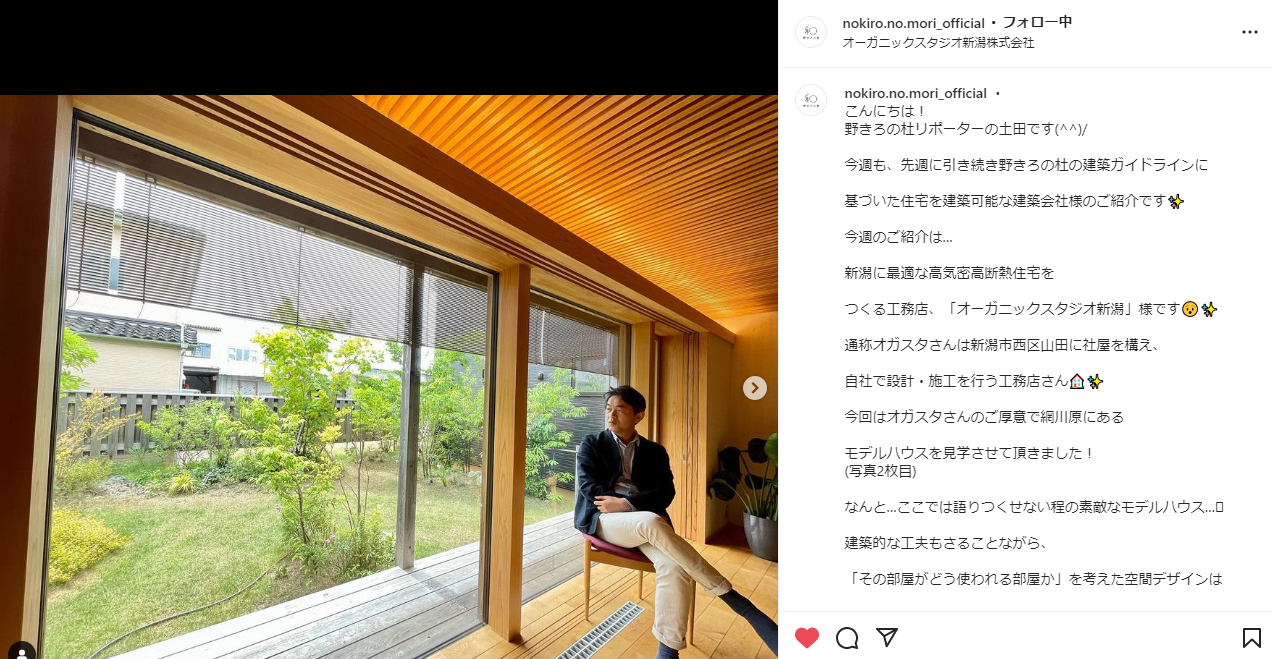
Task: Open location オーガニックスタジオ新潟株式会社
Action: click(x=938, y=43)
